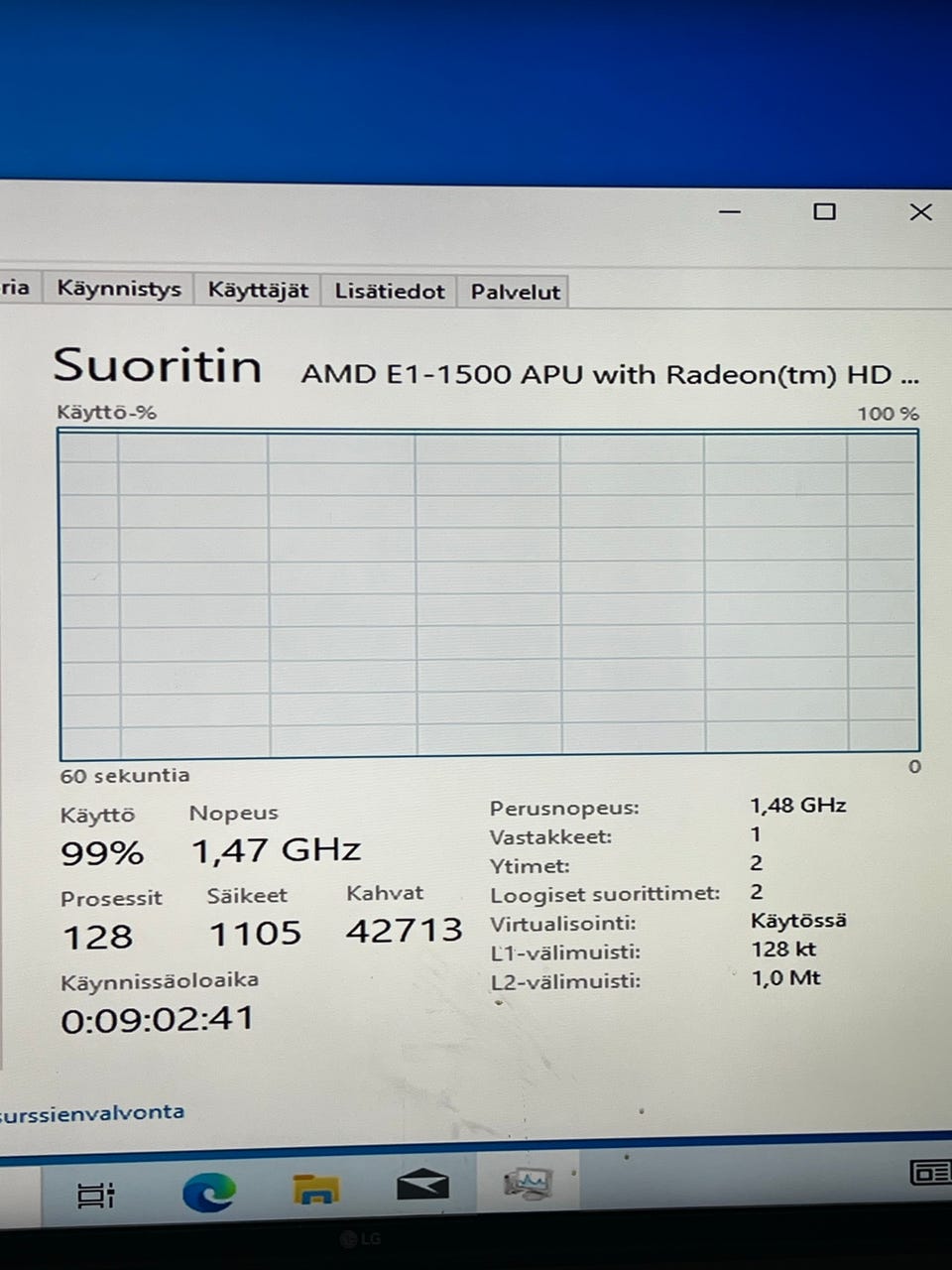Click the Käynnissäoloaika label

pyautogui.click(x=160, y=980)
